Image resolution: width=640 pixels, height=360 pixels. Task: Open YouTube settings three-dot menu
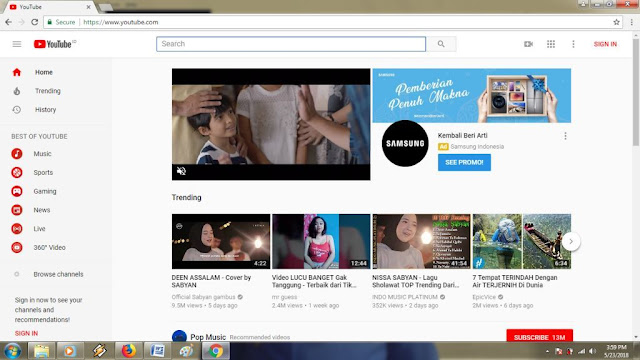click(x=573, y=44)
